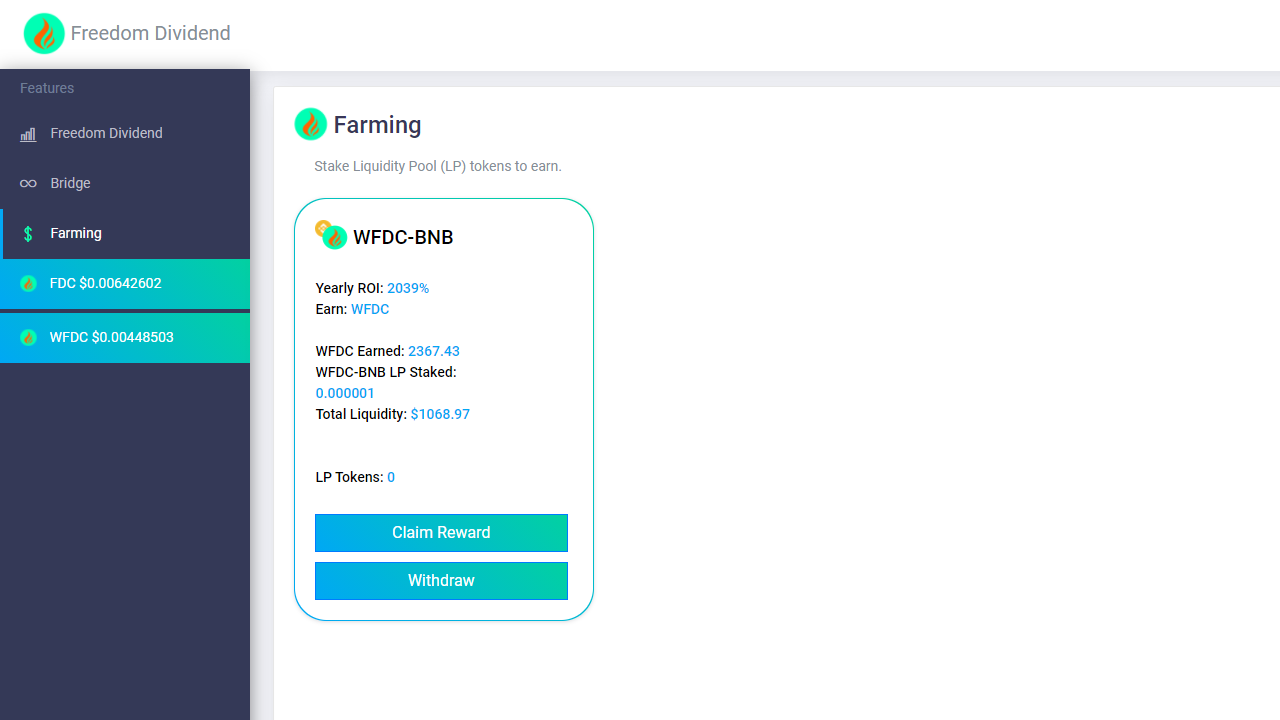Image resolution: width=1280 pixels, height=720 pixels.
Task: Open the Freedom Dividend sidebar item
Action: click(x=125, y=134)
